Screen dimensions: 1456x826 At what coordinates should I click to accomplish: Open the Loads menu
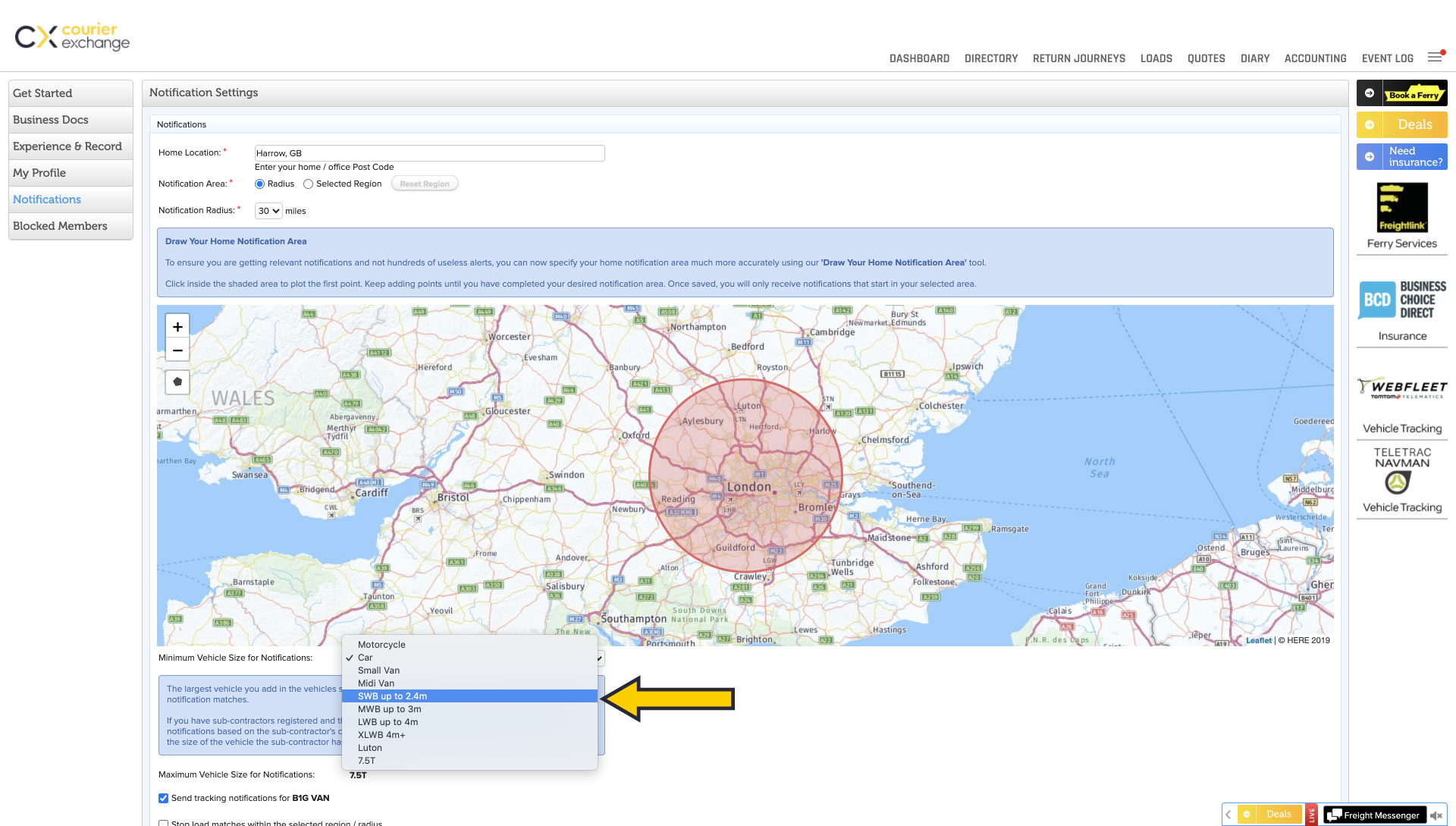(x=1156, y=58)
